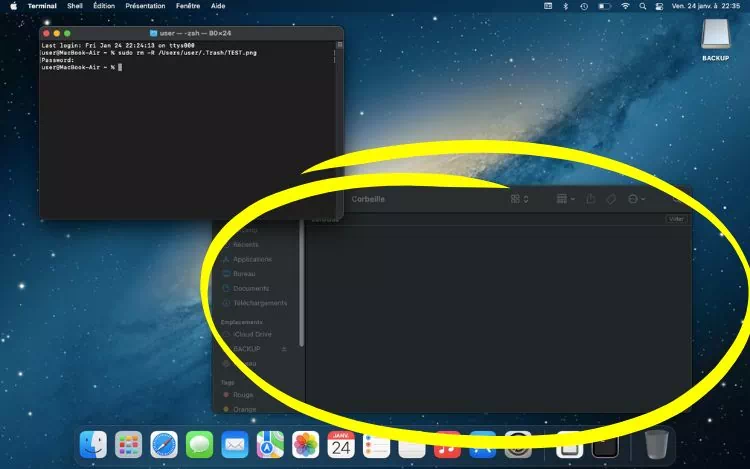Select the Rouge tag in the sidebar
Viewport: 750px width, 469px height.
(243, 395)
